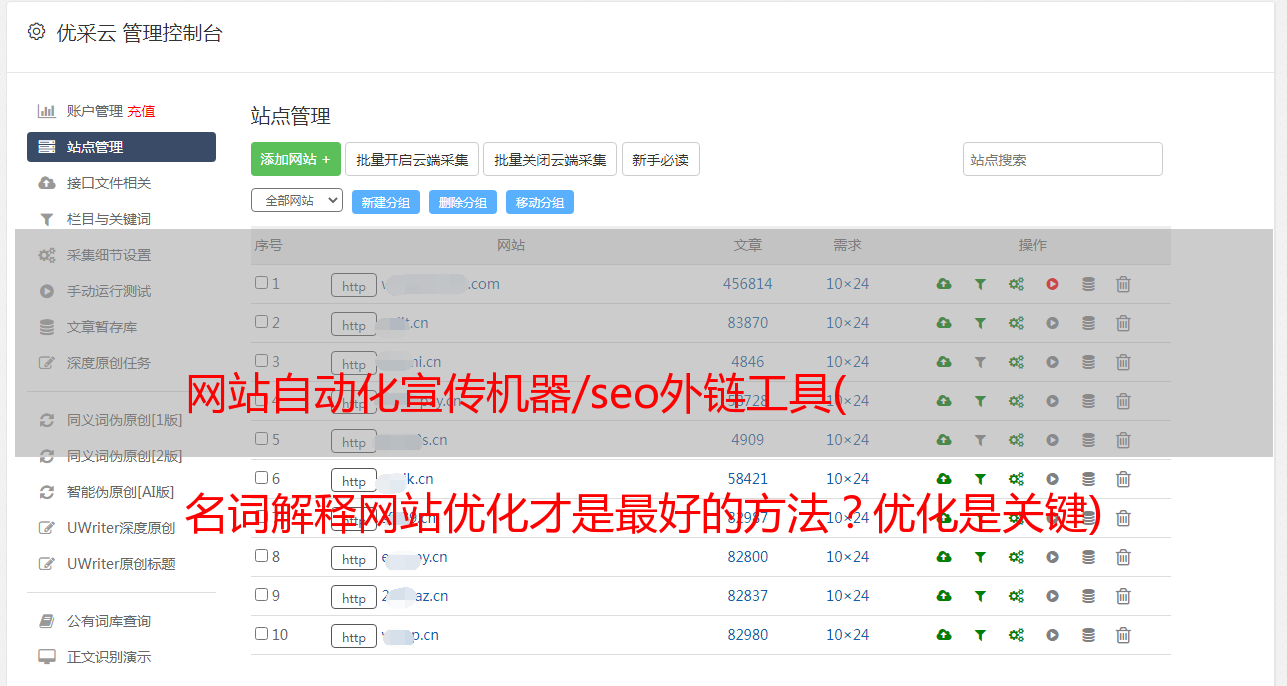Click the gears icon in the 83870 row

[1016, 323]
